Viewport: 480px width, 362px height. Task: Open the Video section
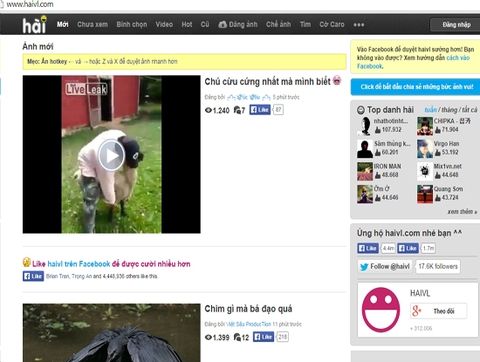[x=164, y=24]
